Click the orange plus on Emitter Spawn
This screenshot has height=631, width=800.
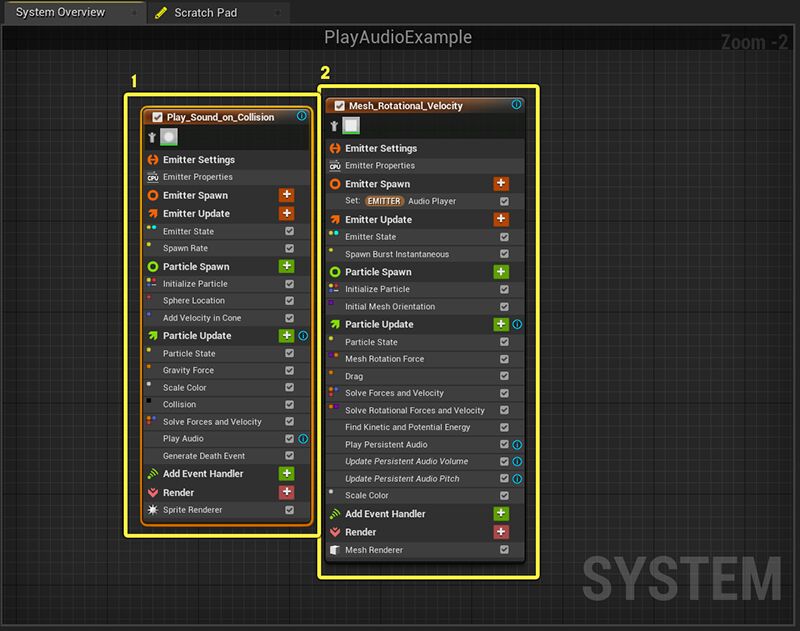click(x=287, y=194)
